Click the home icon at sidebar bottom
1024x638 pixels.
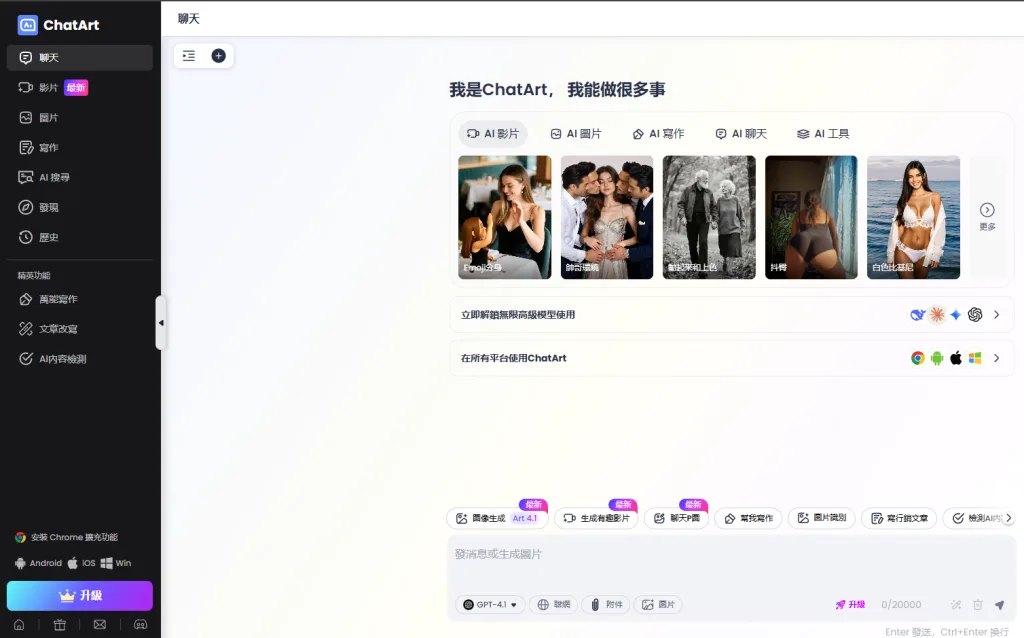[x=20, y=625]
